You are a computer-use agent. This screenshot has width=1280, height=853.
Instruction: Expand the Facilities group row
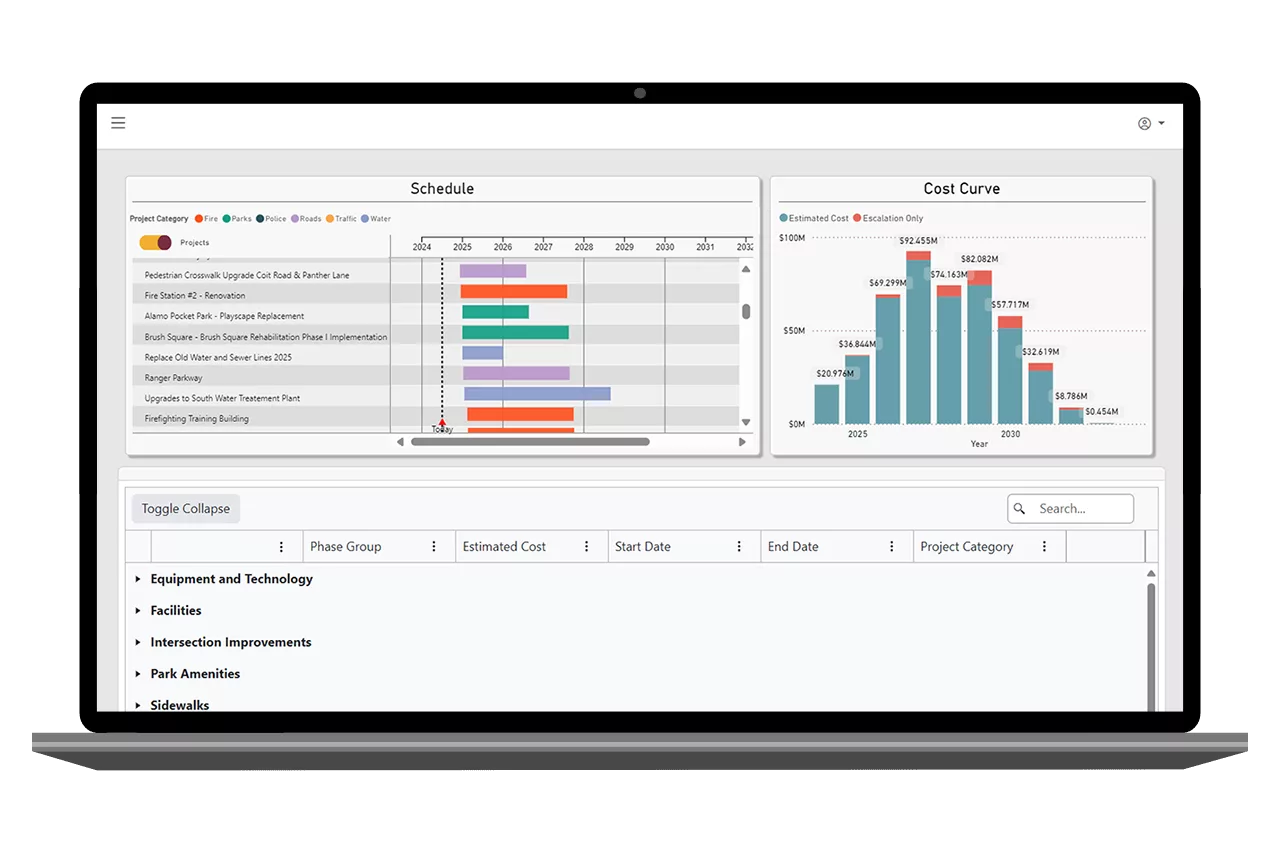tap(139, 611)
